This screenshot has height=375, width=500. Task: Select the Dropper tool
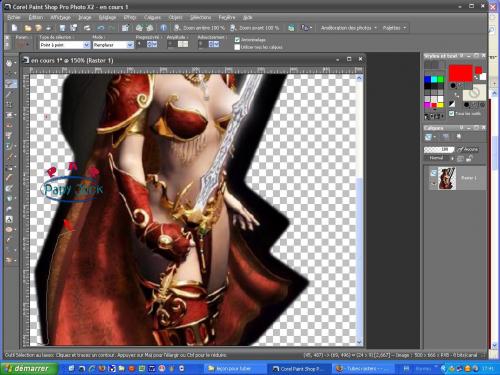(9, 94)
